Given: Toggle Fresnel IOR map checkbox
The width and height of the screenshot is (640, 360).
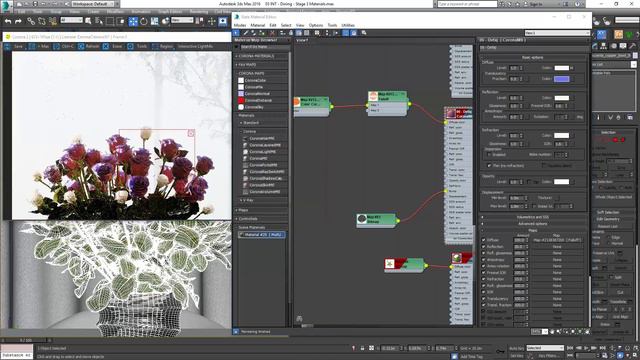Looking at the screenshot, I should click(x=483, y=273).
